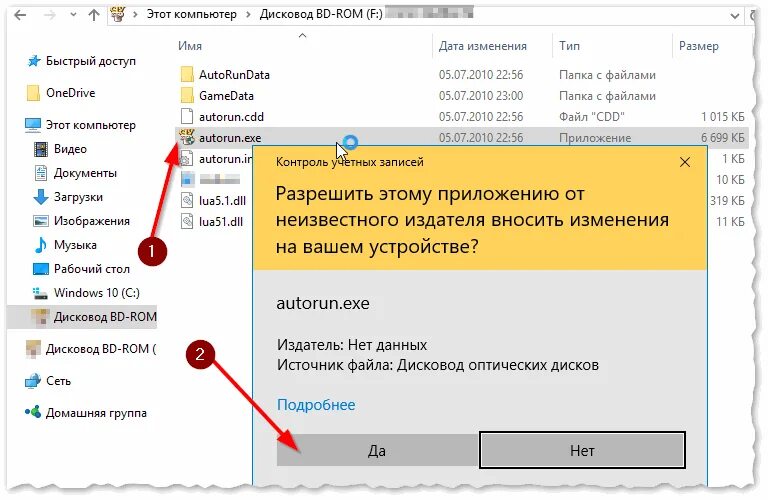Click the '6 699 КБ' size cell
Image resolution: width=768 pixels, height=500 pixels.
coord(722,138)
